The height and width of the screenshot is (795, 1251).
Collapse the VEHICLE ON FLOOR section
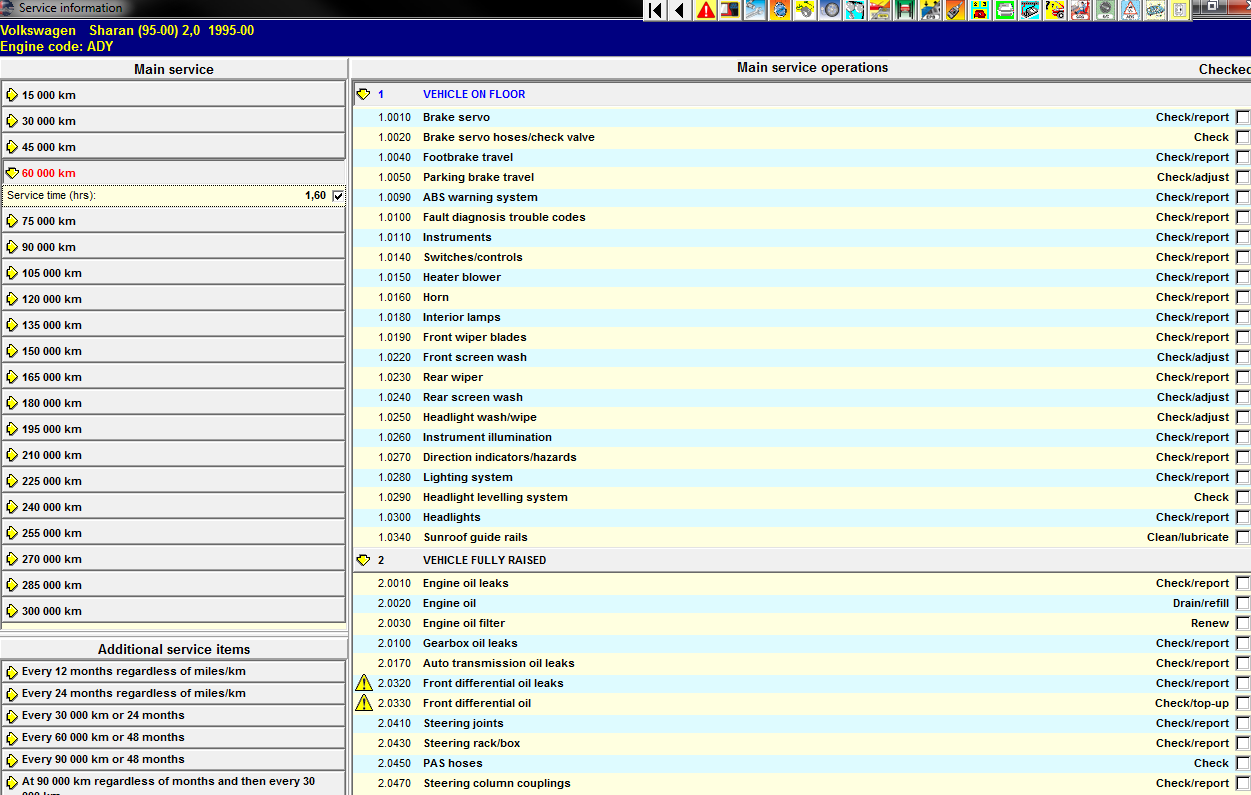pos(363,94)
